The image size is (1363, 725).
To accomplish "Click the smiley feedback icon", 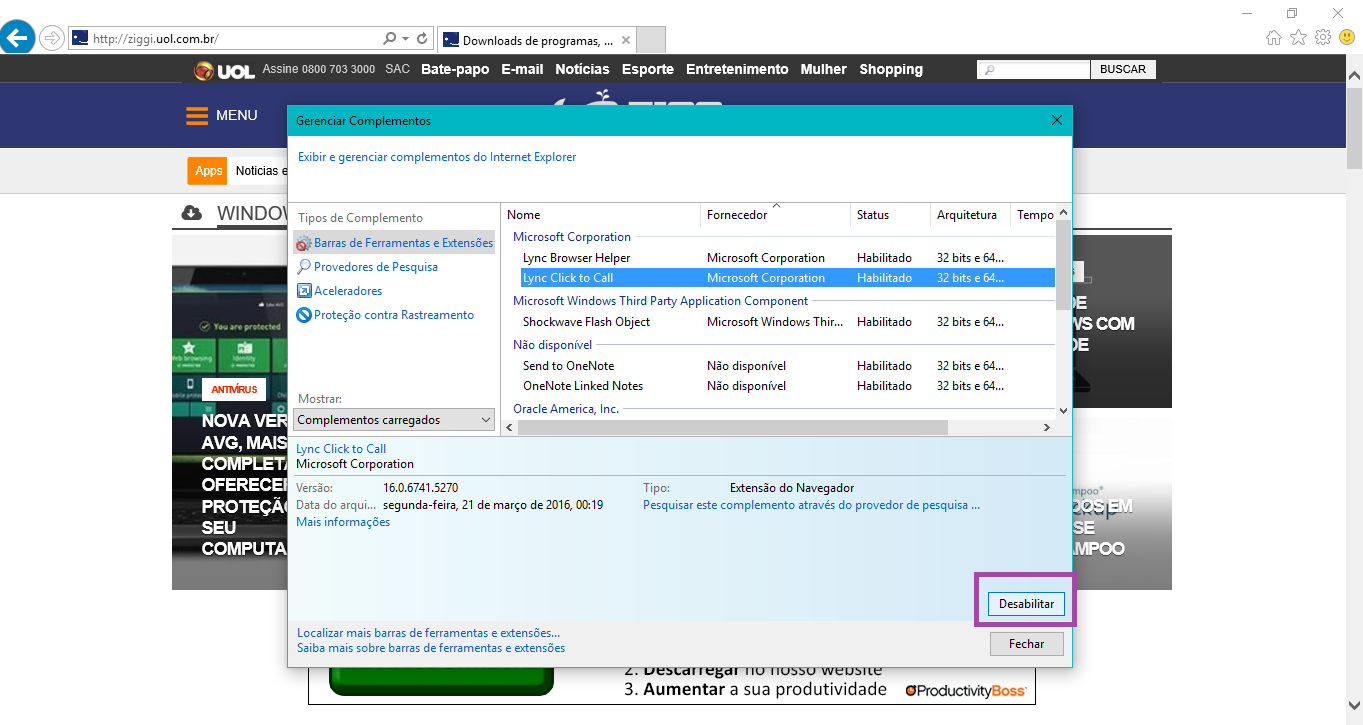I will (1347, 37).
